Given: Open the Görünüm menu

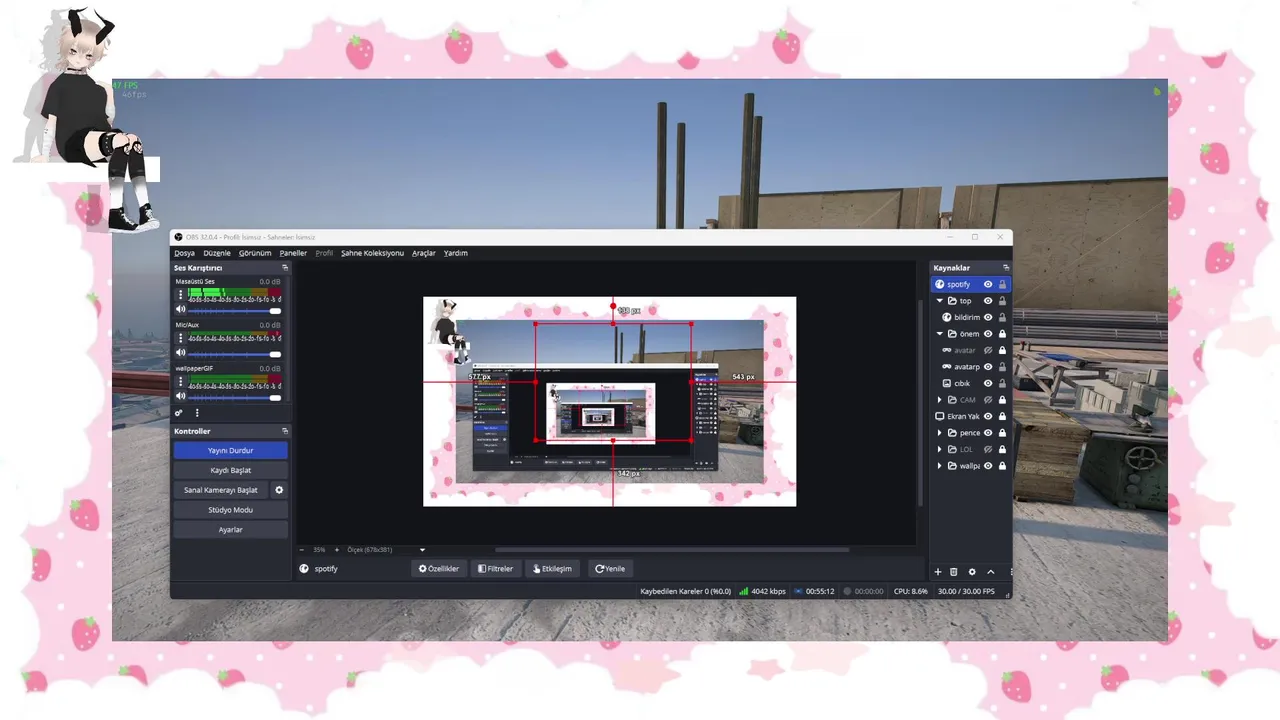Looking at the screenshot, I should click(x=255, y=253).
